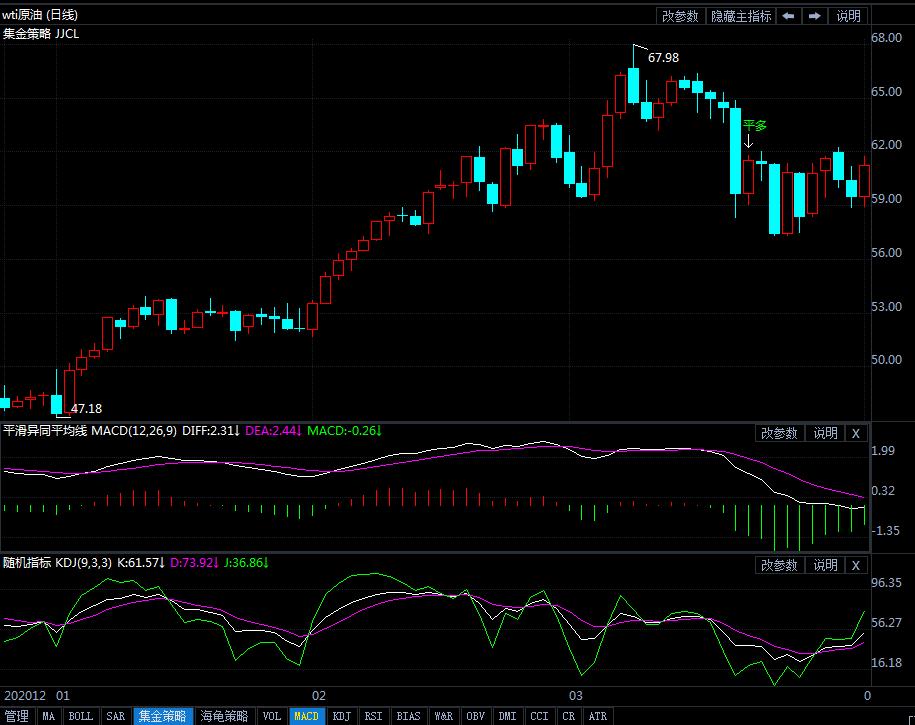Toggle 隐藏主指标 to hide main indicator
Image resolution: width=915 pixels, height=725 pixels.
740,16
